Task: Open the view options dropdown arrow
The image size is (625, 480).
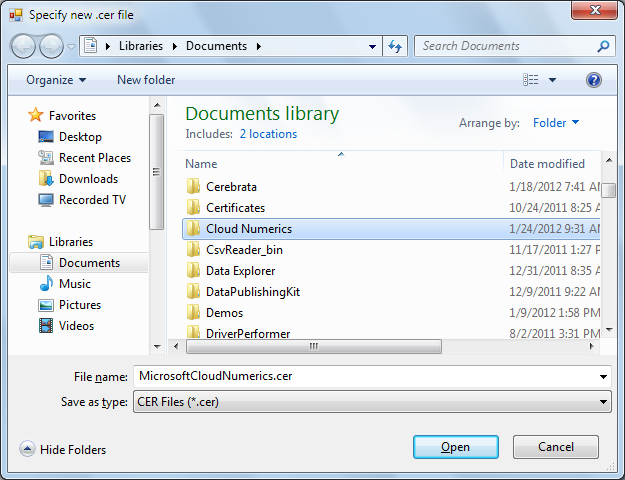Action: click(552, 80)
